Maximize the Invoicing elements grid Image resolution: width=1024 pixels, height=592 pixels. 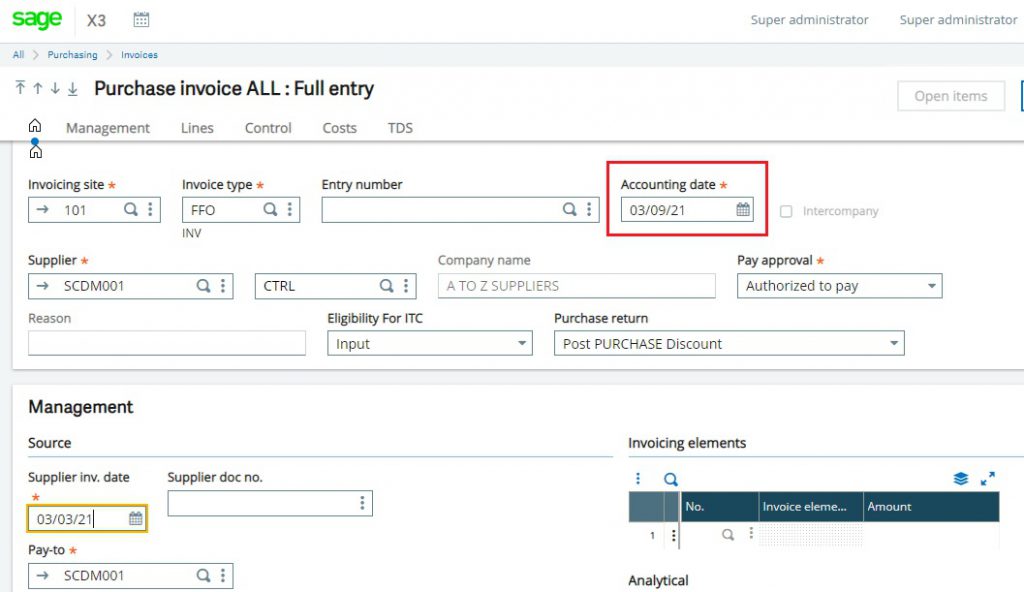pos(988,479)
